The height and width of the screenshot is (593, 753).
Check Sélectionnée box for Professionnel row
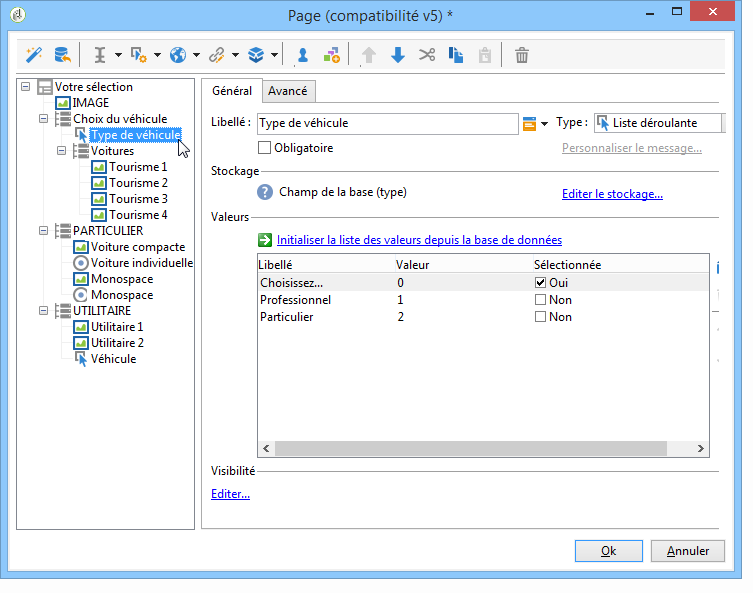[540, 300]
